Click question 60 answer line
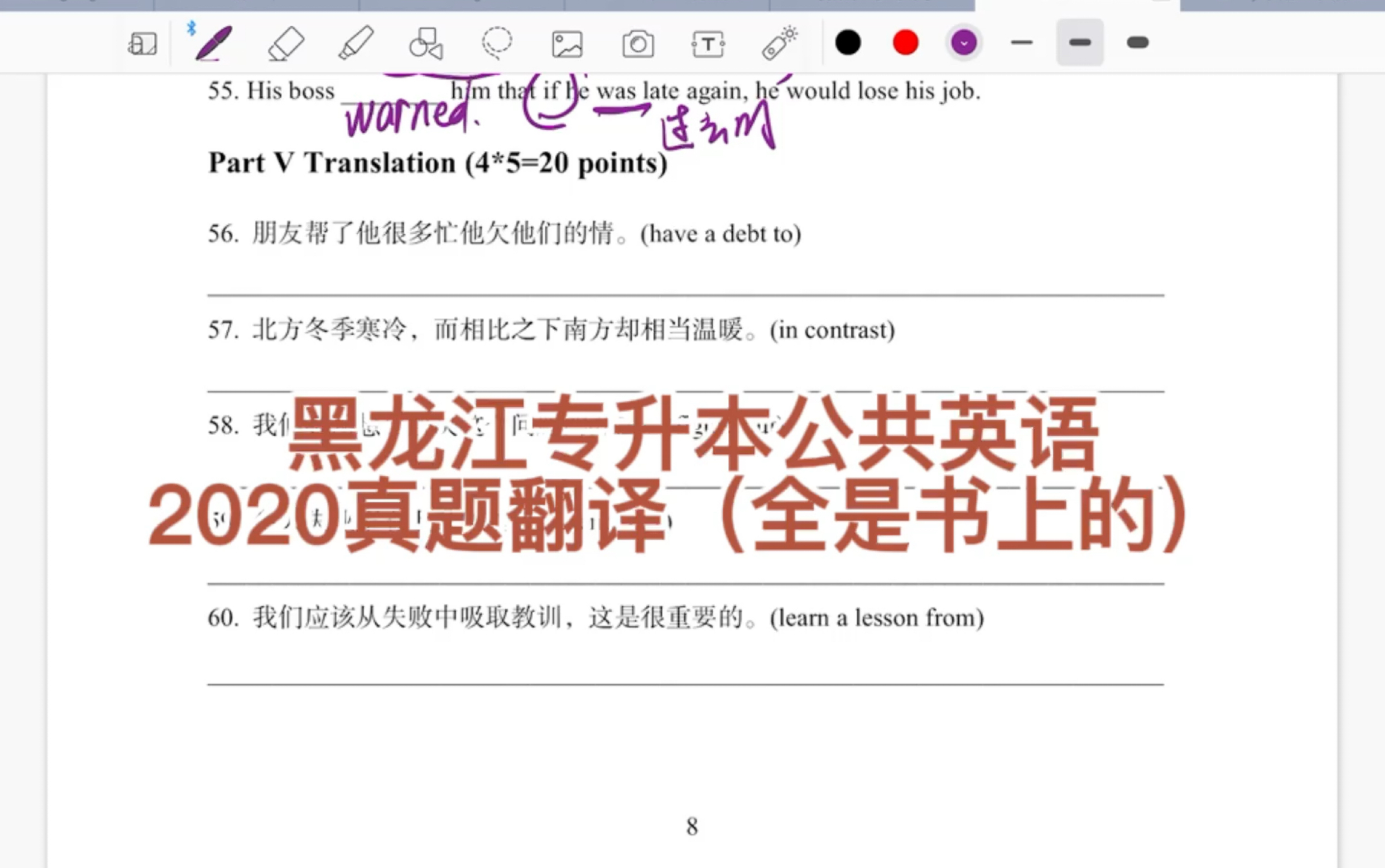1385x868 pixels. click(686, 684)
